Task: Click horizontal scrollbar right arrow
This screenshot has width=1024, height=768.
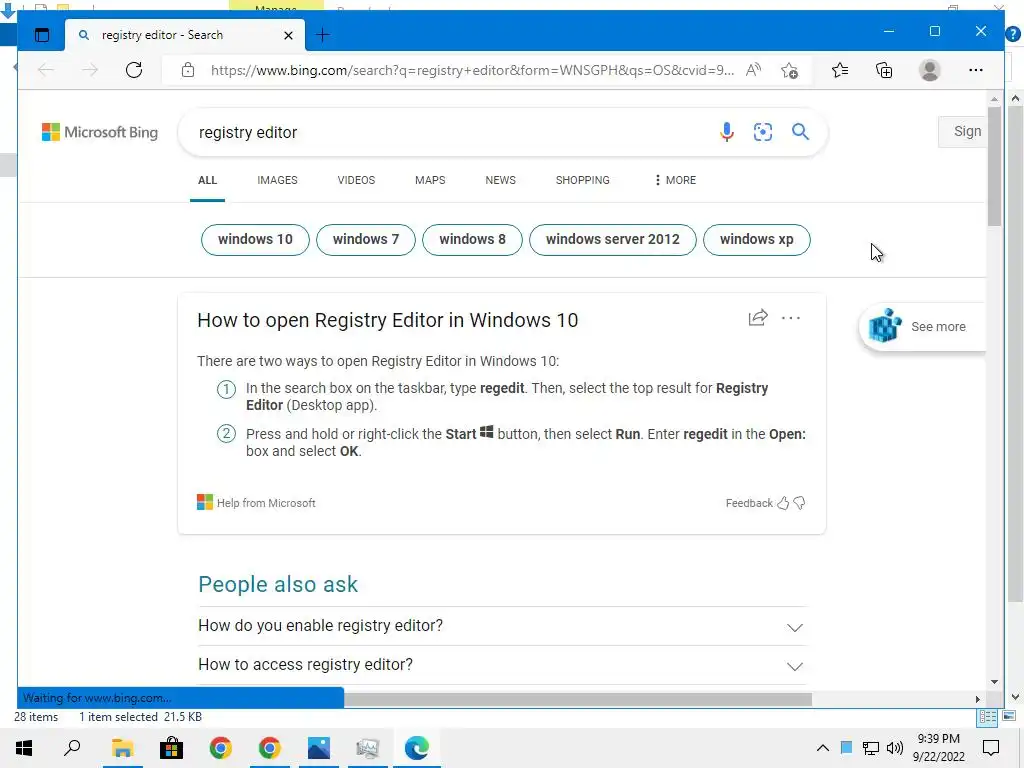Action: (978, 699)
